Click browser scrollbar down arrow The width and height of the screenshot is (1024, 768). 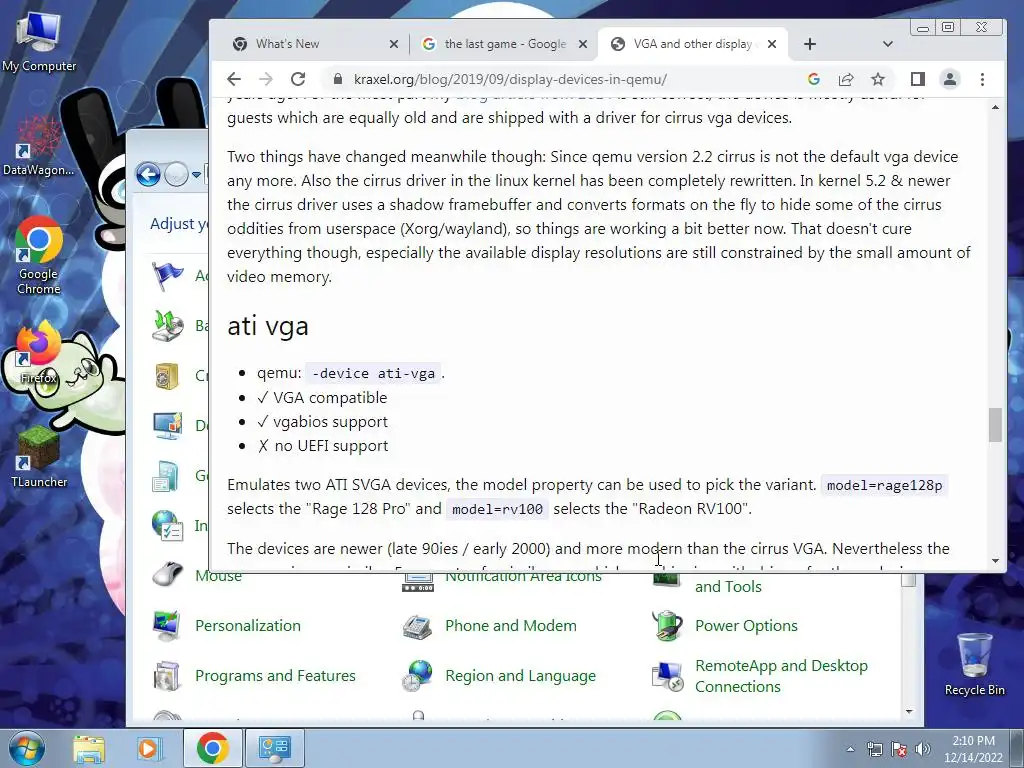click(995, 560)
